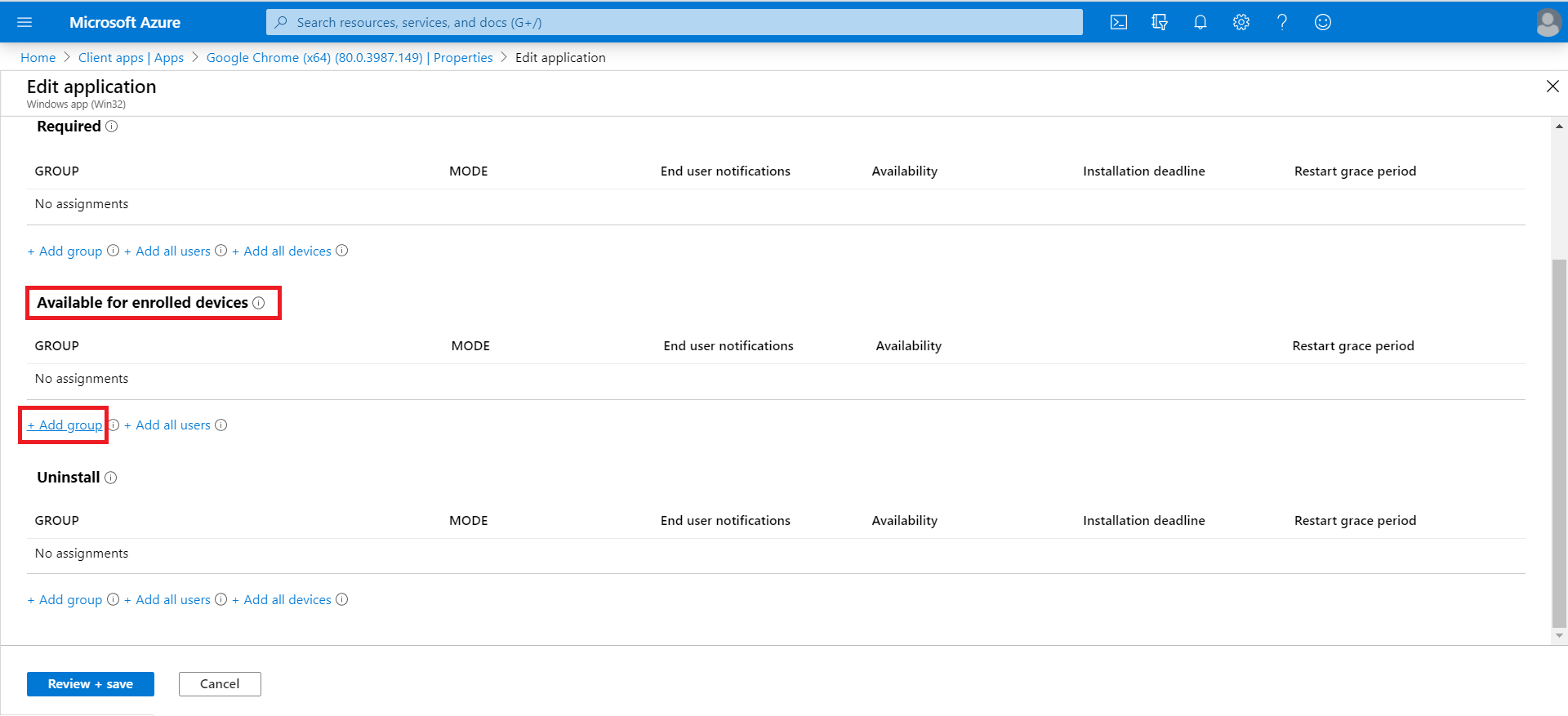Viewport: 1568px width, 716px height.
Task: Click End user notifications header in Required table
Action: coord(725,171)
